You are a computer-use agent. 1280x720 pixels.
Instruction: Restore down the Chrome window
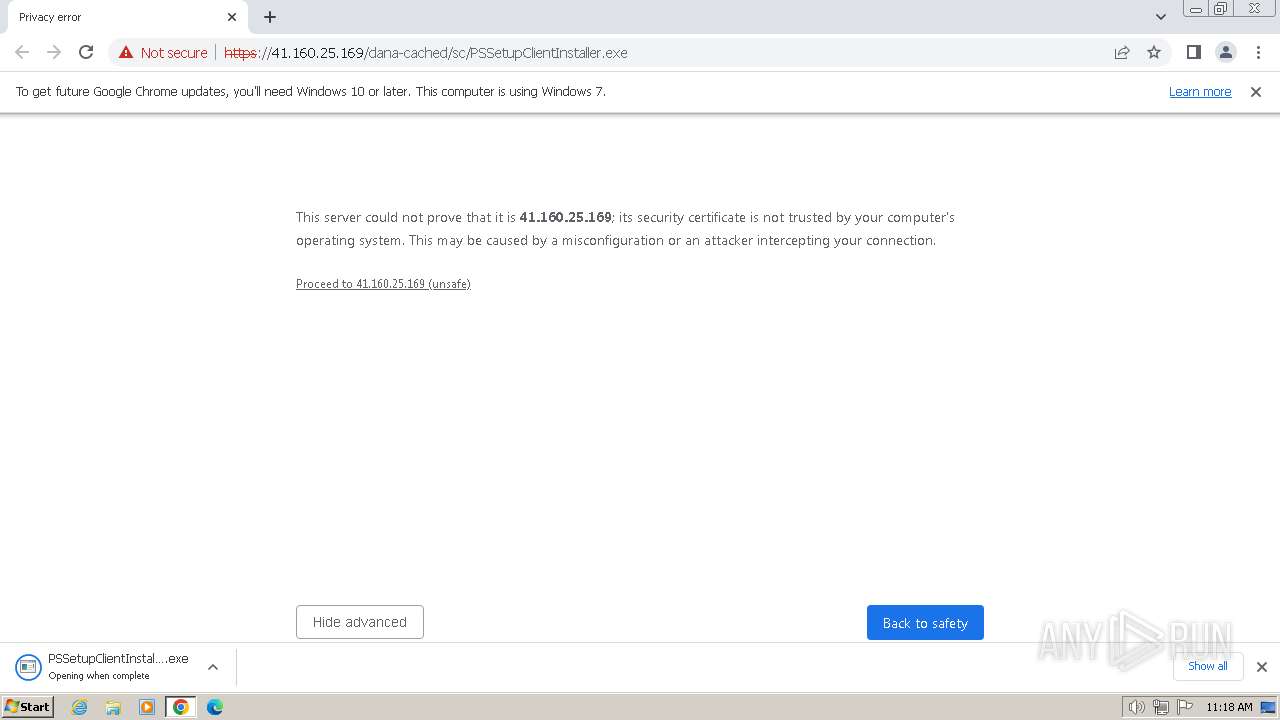1221,9
